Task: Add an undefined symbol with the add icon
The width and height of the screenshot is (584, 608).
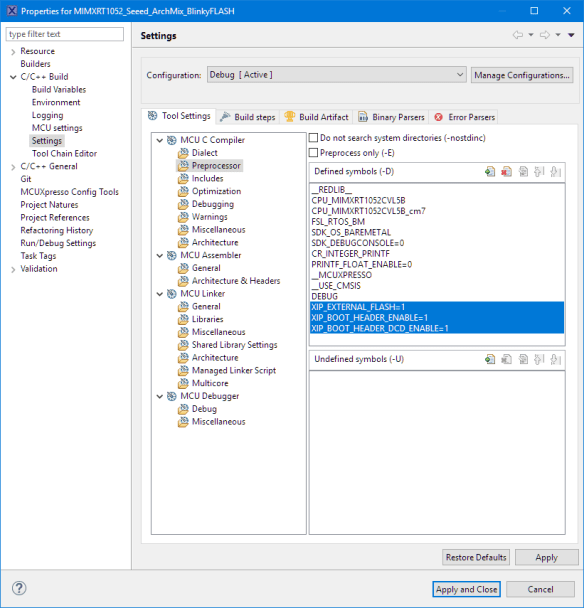Action: point(490,359)
